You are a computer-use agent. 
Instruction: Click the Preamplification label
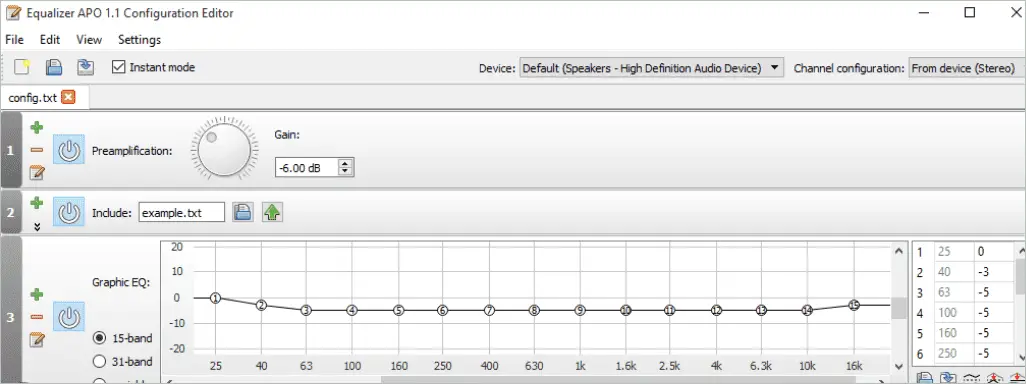pos(132,151)
